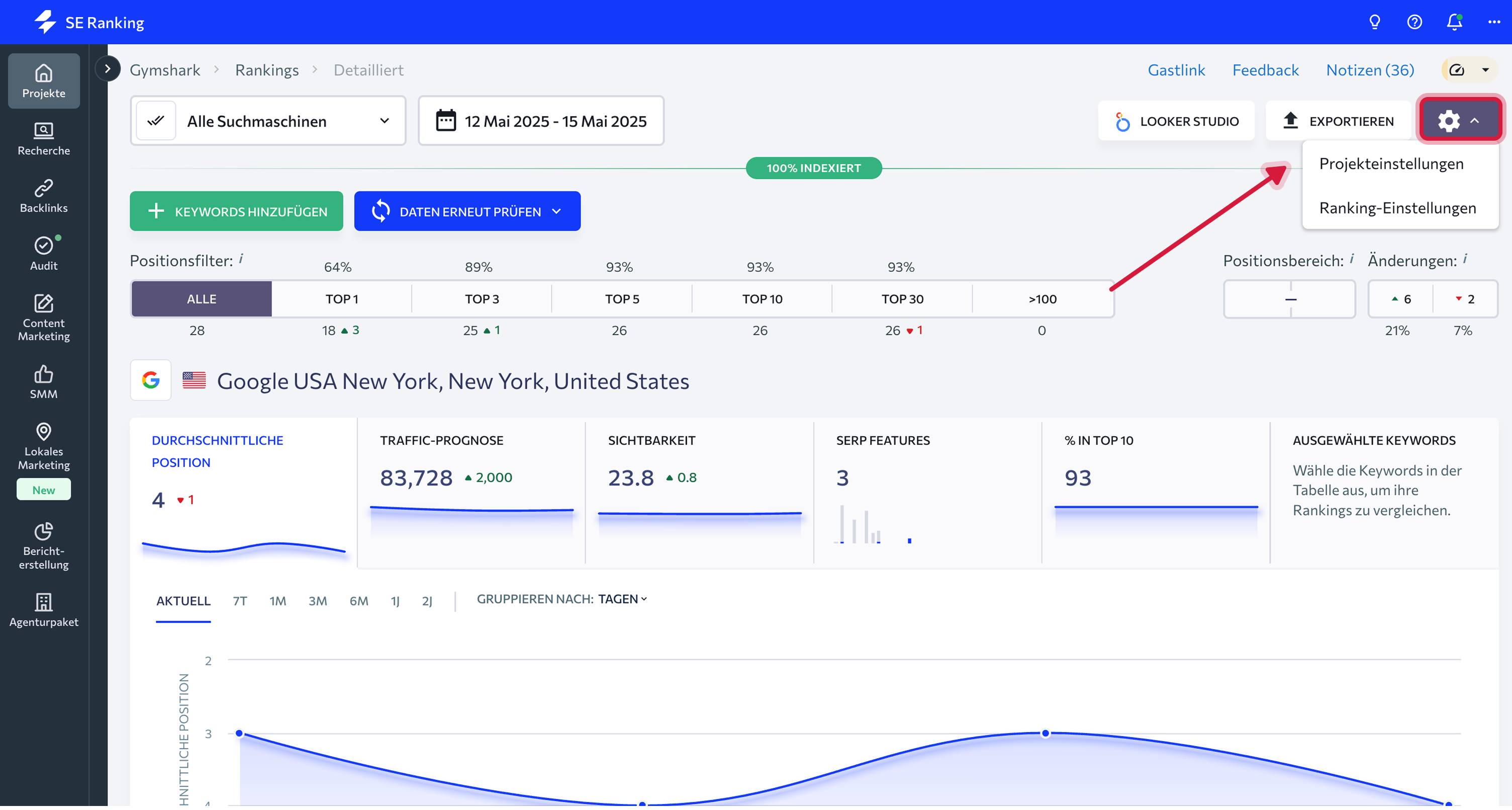Click the gear settings button
Image resolution: width=1512 pixels, height=810 pixels.
[1460, 121]
